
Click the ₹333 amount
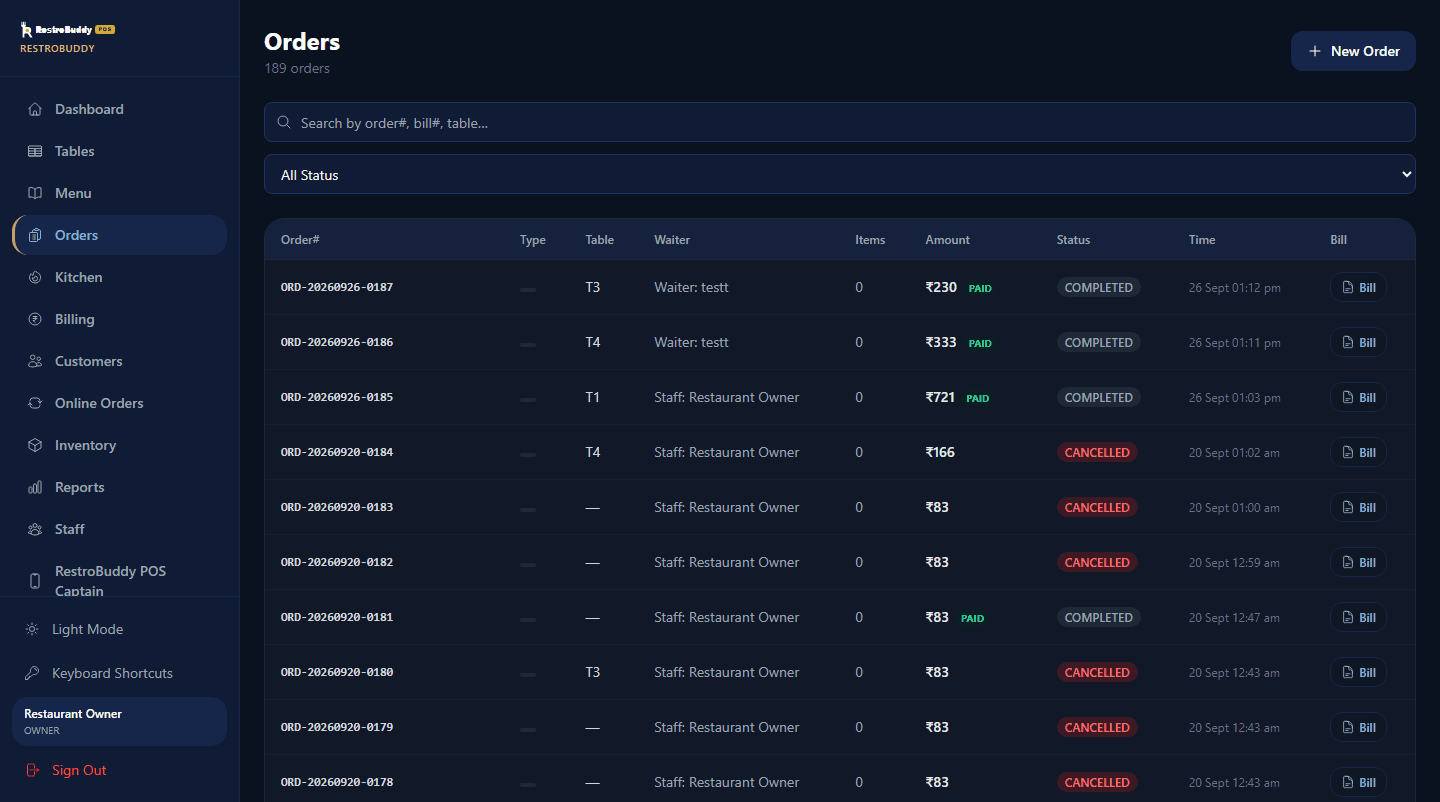click(941, 342)
